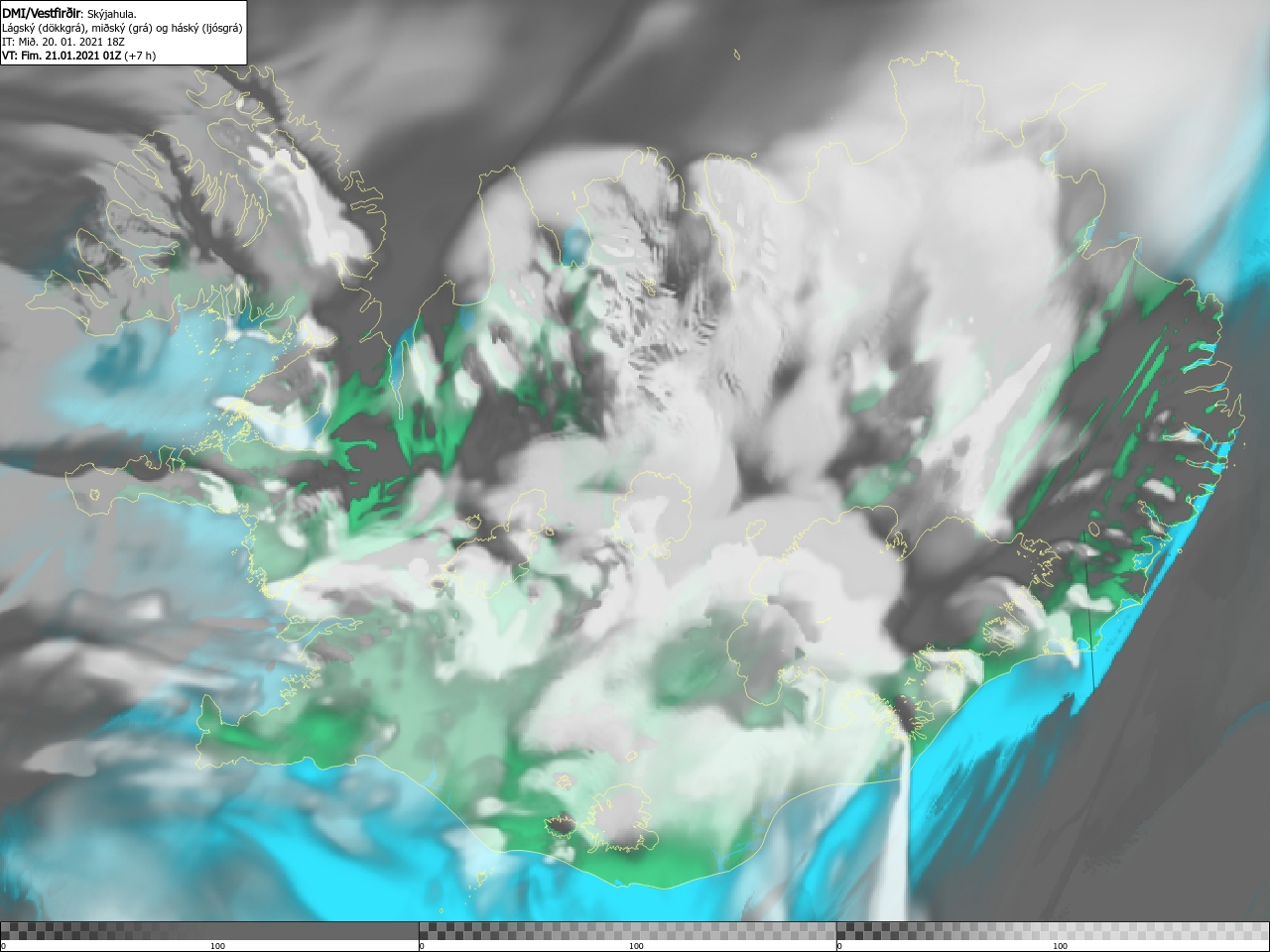Click the '100' label under the dark gray bar

217,946
